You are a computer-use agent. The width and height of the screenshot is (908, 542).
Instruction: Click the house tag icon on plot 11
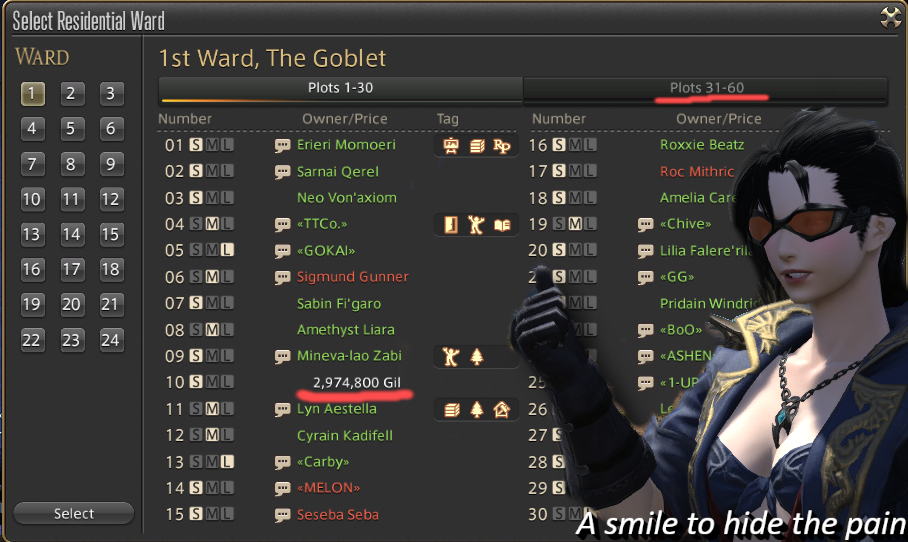(x=501, y=410)
